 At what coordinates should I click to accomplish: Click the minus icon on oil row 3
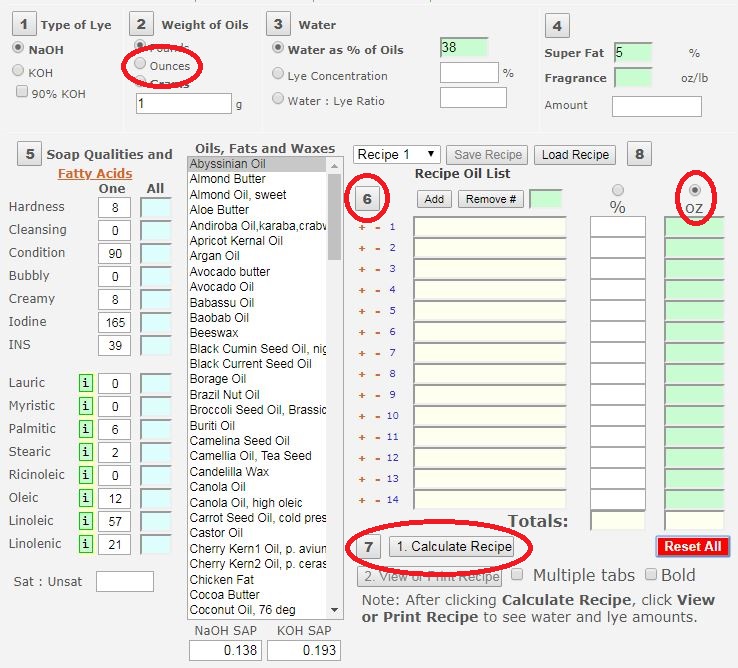pyautogui.click(x=377, y=269)
